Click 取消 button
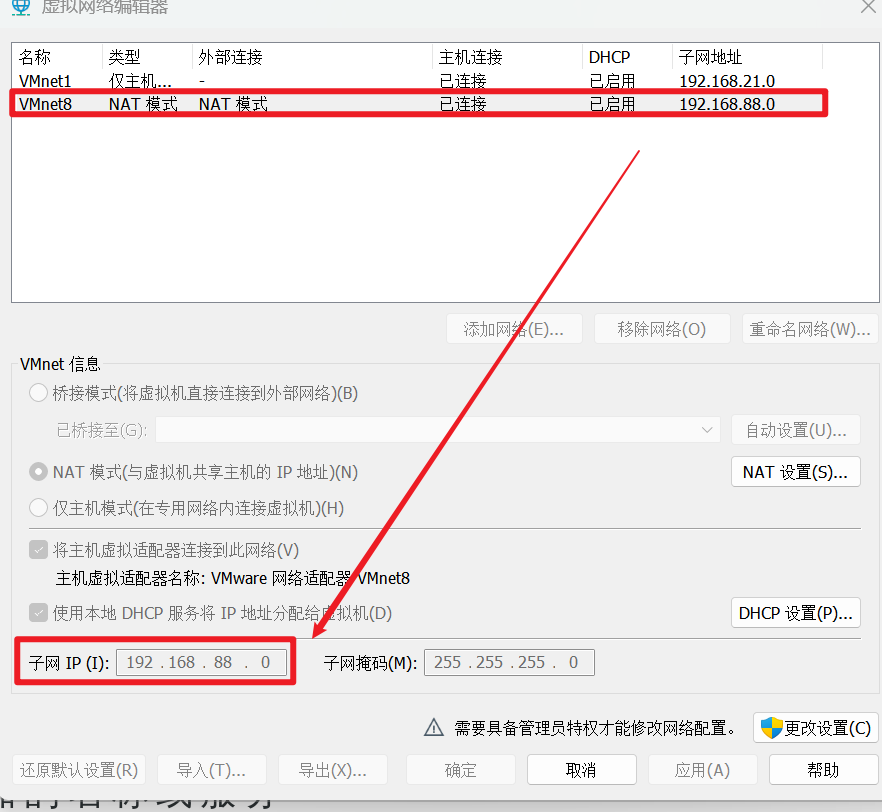This screenshot has height=812, width=882. [x=582, y=770]
